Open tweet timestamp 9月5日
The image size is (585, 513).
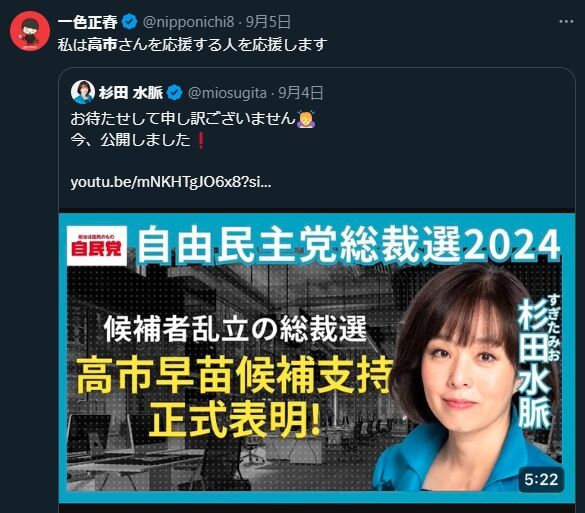point(268,22)
